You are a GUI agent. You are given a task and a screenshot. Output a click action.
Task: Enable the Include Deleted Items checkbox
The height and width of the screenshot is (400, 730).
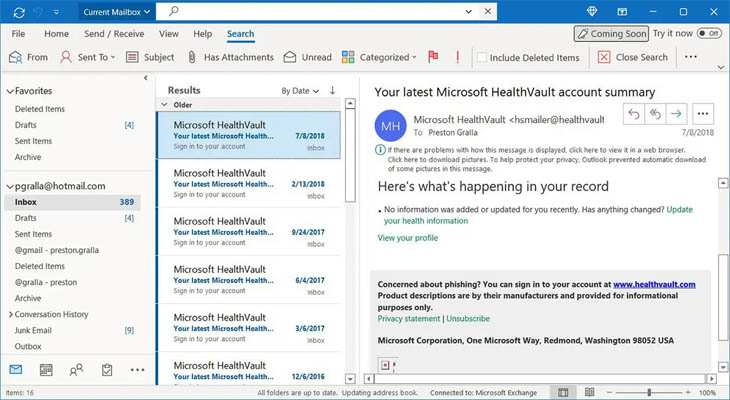482,57
